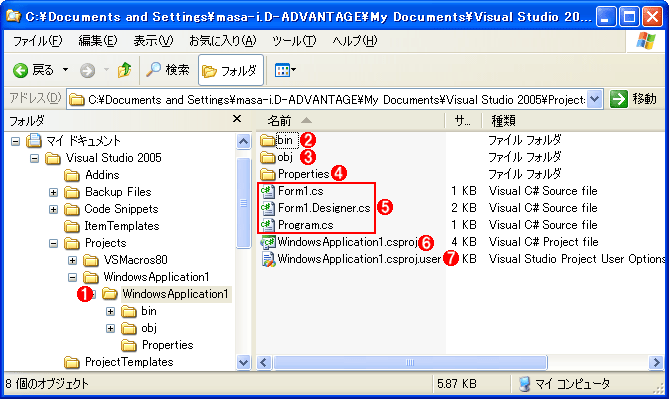Close the フォルダ pane with X
The height and width of the screenshot is (399, 669).
click(x=237, y=119)
